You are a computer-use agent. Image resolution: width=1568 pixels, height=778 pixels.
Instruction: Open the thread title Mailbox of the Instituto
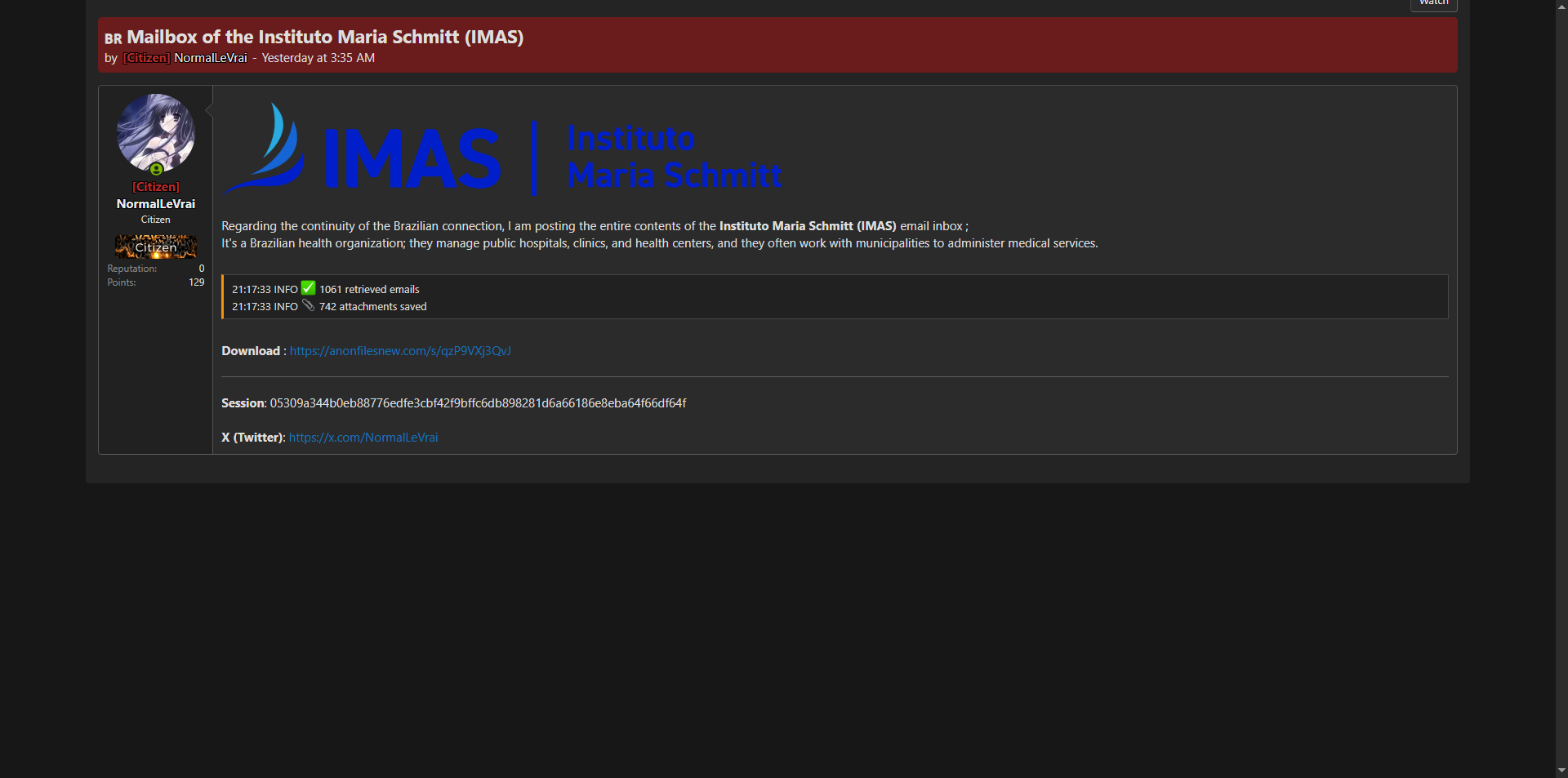click(325, 37)
